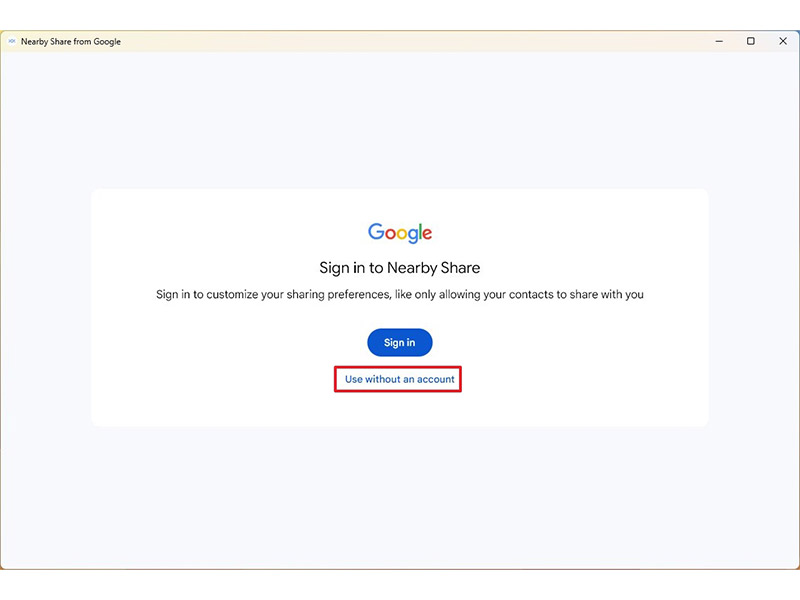Click the sharing preferences description text
800x600 pixels.
[x=399, y=294]
